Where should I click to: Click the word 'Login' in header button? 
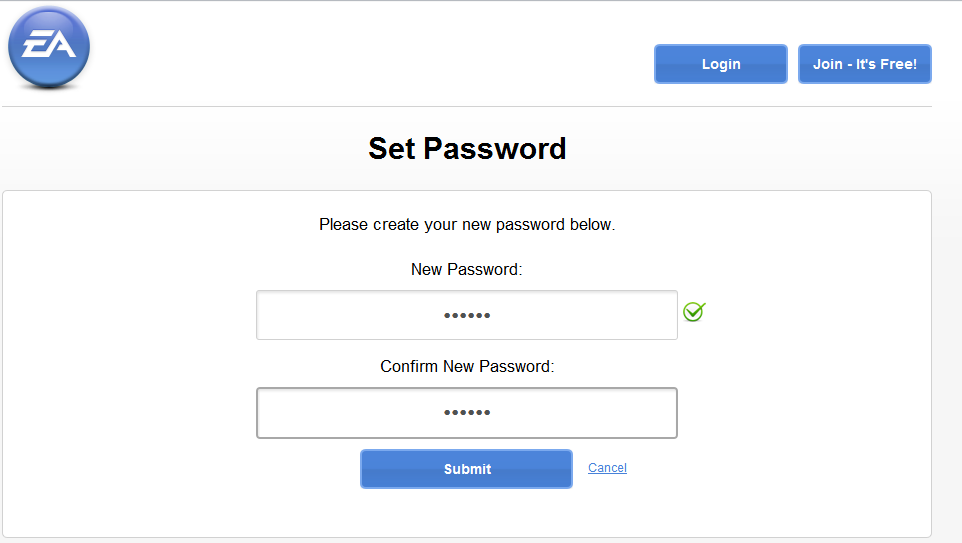pyautogui.click(x=721, y=64)
